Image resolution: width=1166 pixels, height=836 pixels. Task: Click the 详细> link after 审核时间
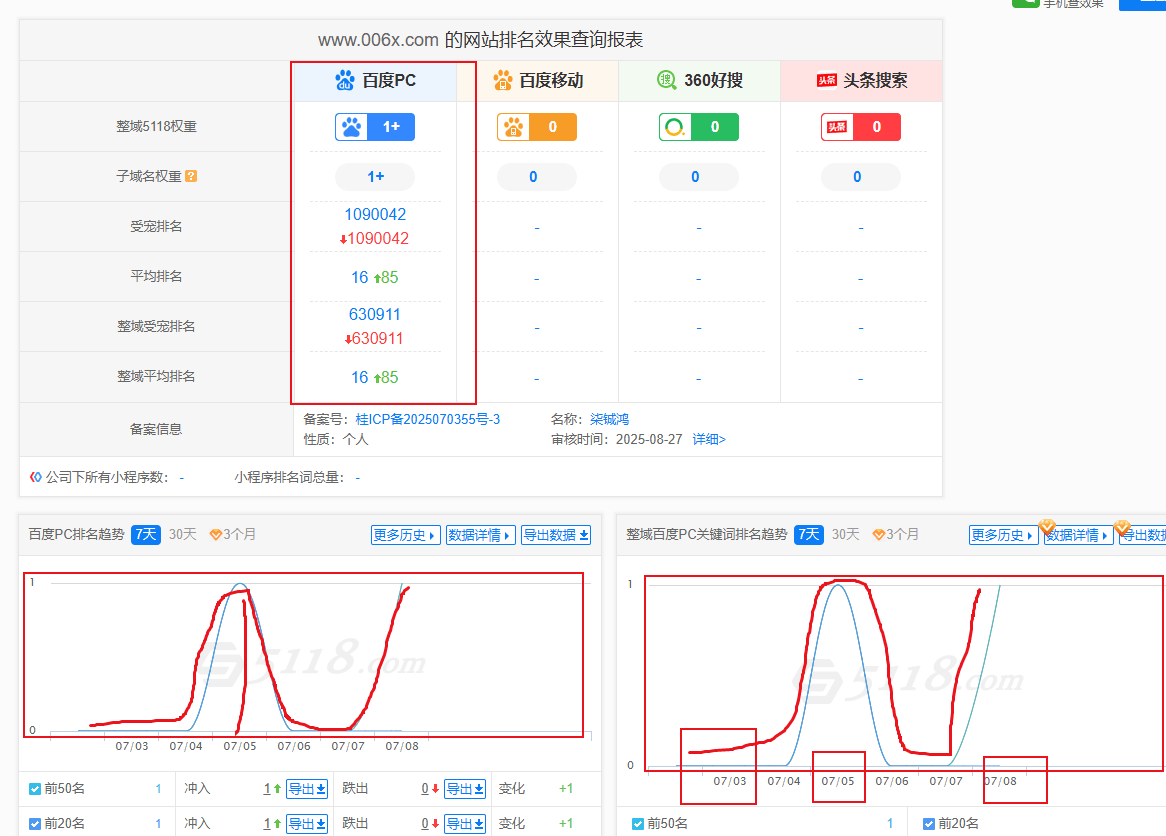[x=709, y=440]
